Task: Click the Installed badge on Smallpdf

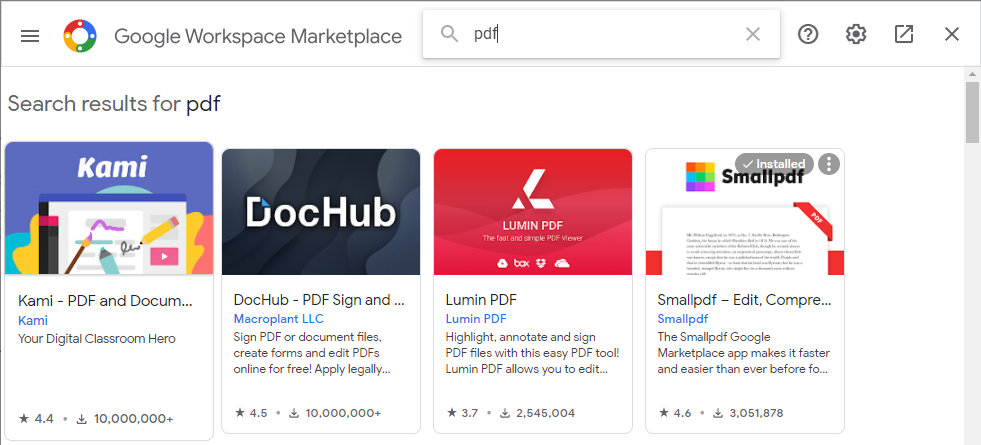Action: coord(775,164)
